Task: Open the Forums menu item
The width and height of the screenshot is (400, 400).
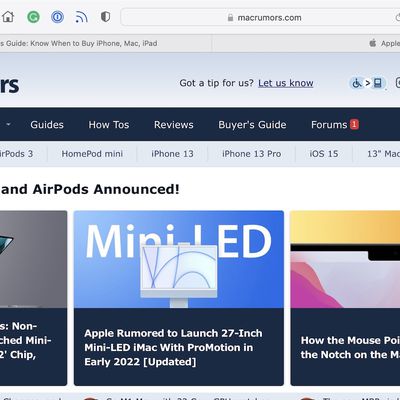Action: click(329, 125)
